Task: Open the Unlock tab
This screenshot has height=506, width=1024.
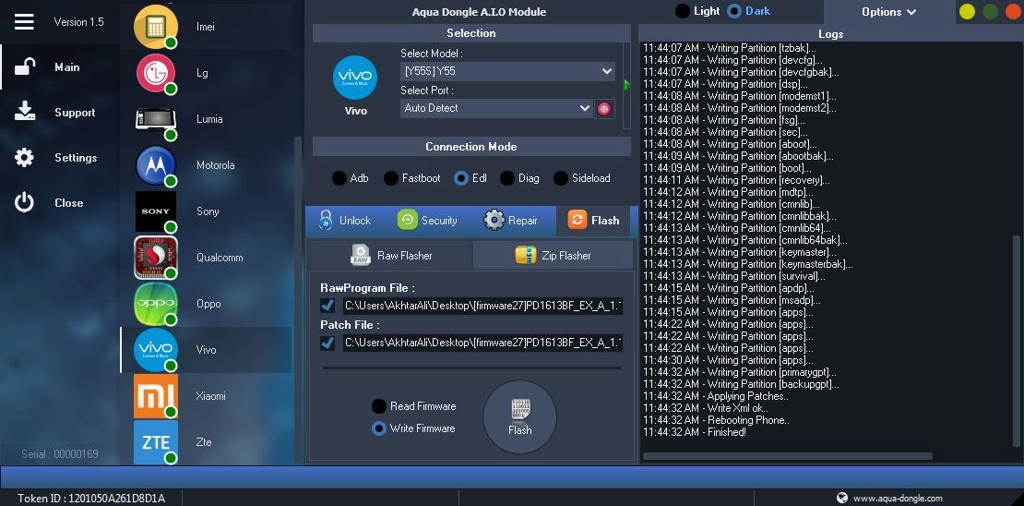Action: tap(344, 221)
